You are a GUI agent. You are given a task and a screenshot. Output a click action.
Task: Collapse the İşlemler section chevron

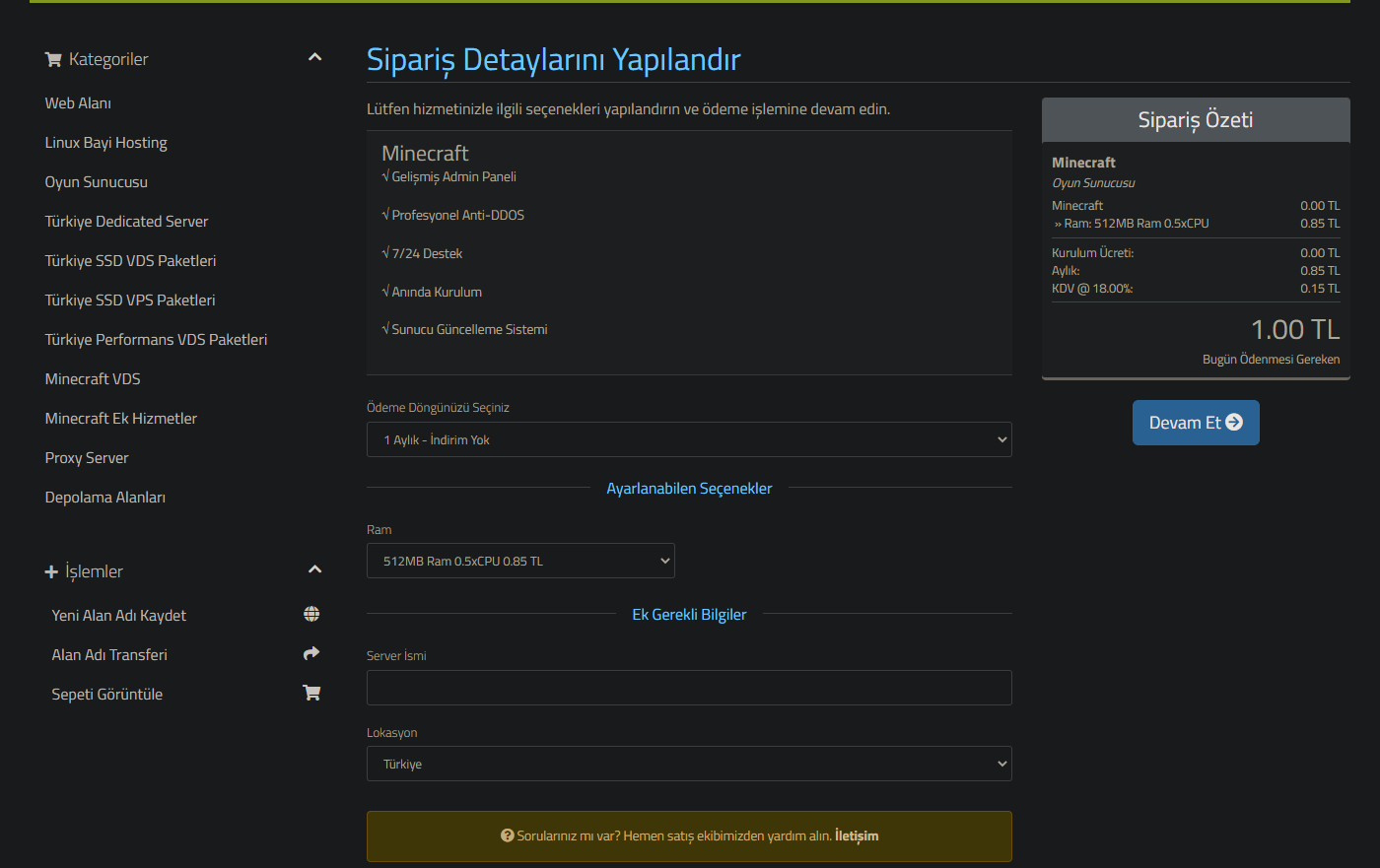point(314,569)
